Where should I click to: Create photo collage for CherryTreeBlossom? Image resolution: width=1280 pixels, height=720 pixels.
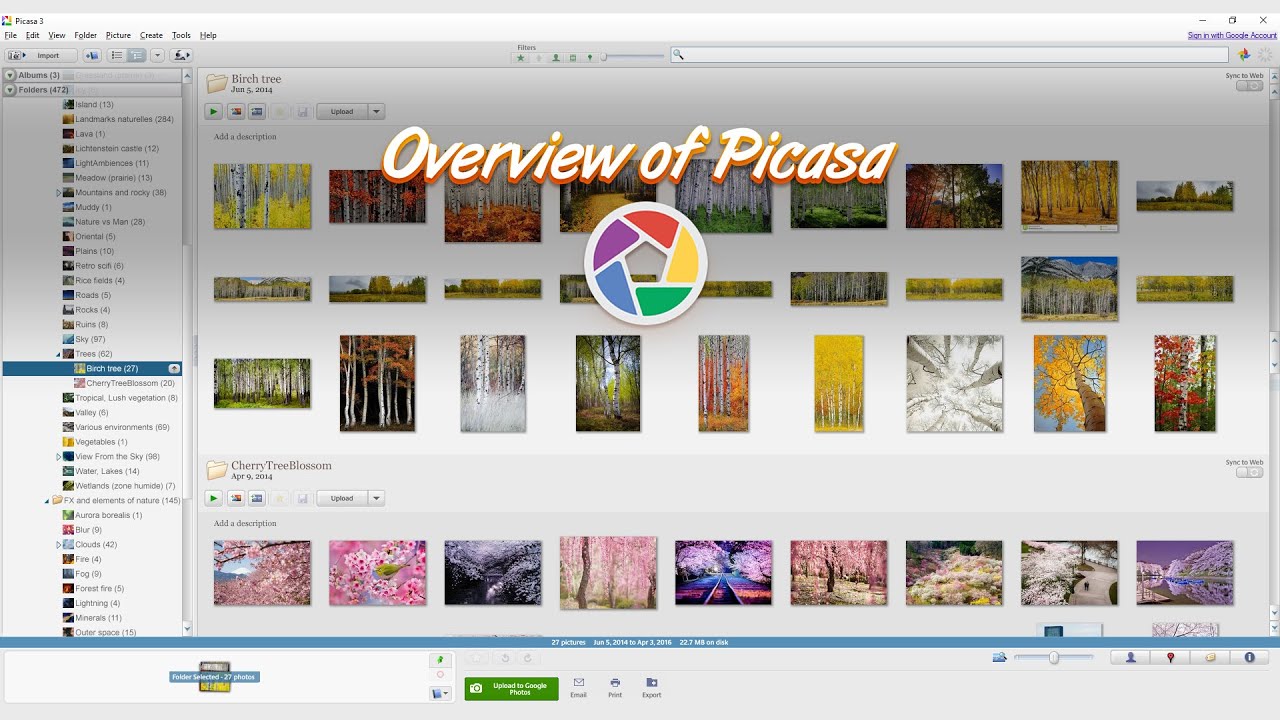click(236, 498)
